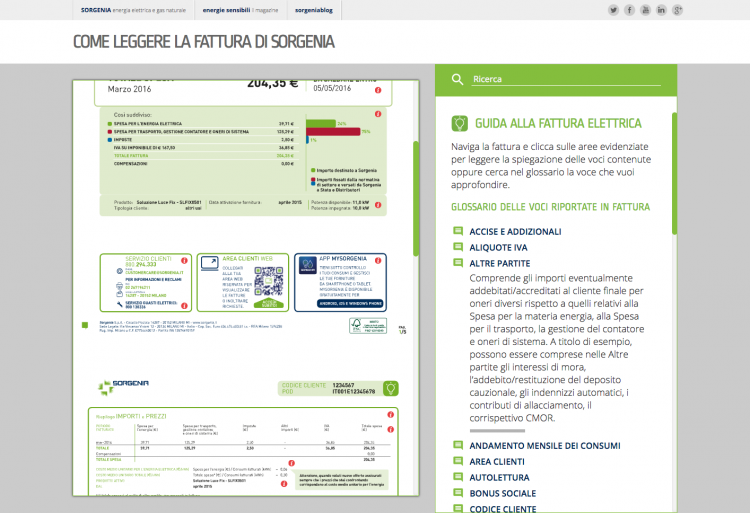The width and height of the screenshot is (750, 513).
Task: Click the TOTALE FATTURA row
Action: pyautogui.click(x=204, y=156)
